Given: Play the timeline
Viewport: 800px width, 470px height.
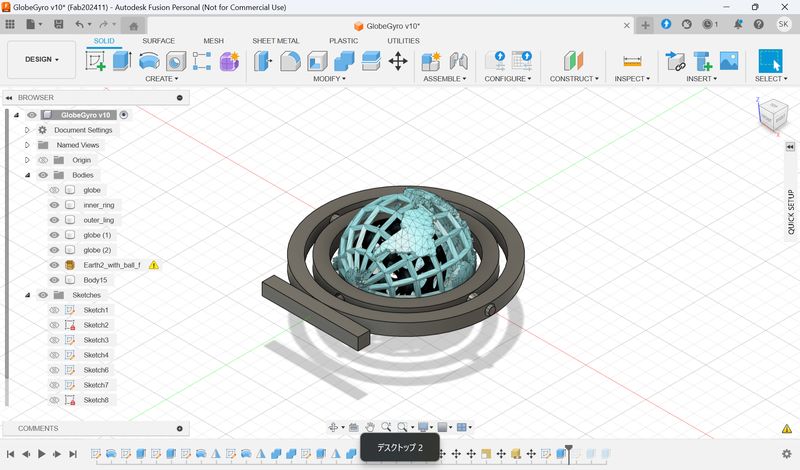Looking at the screenshot, I should tap(42, 454).
